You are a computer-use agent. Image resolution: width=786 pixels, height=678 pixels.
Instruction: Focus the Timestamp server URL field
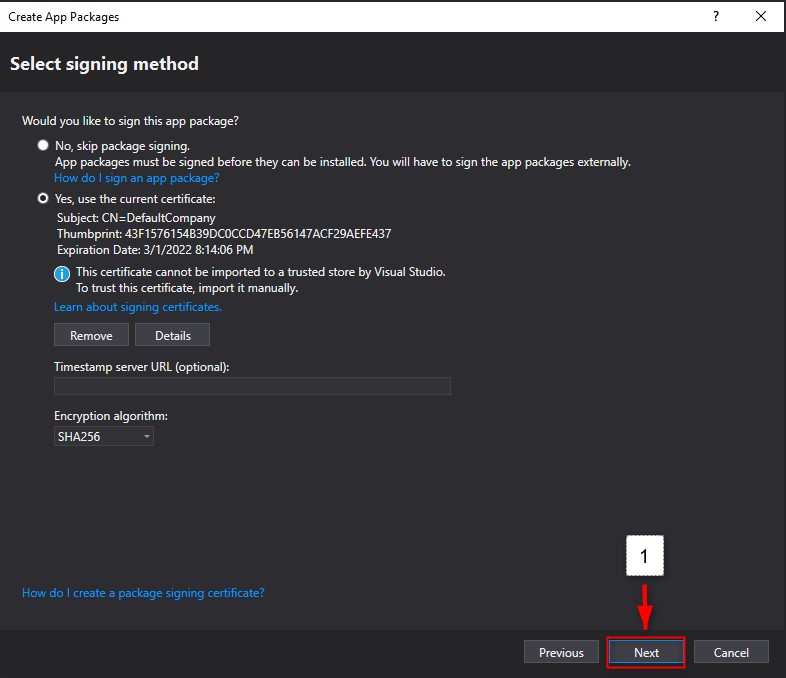pos(252,386)
